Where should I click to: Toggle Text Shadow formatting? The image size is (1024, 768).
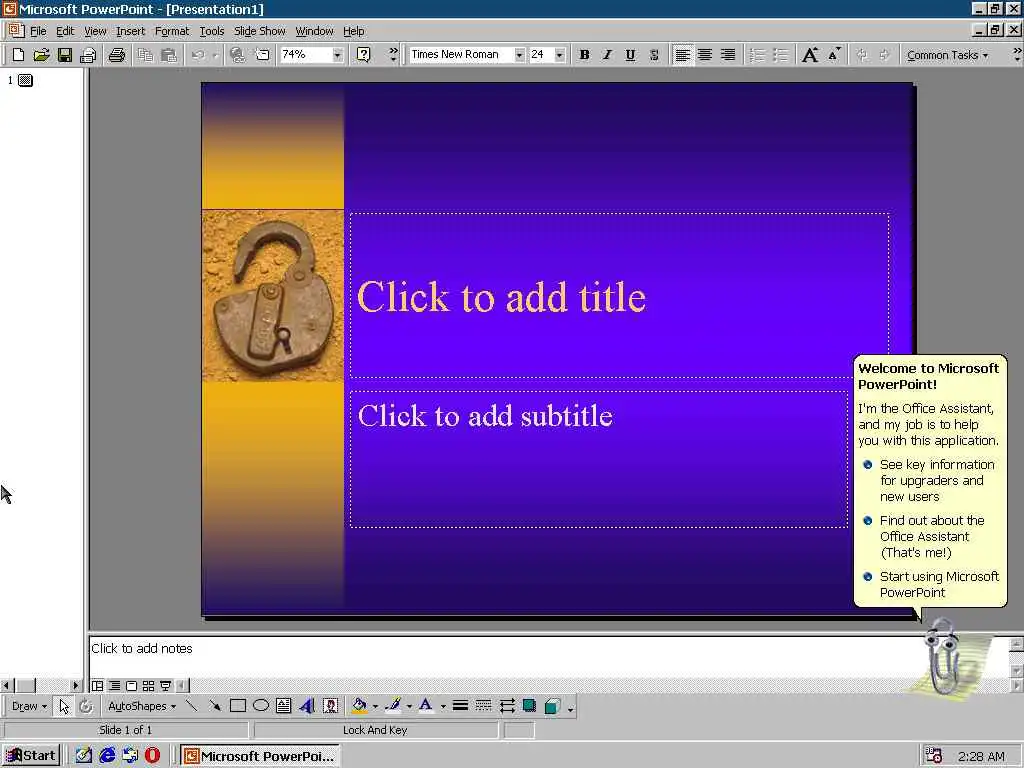[x=654, y=55]
